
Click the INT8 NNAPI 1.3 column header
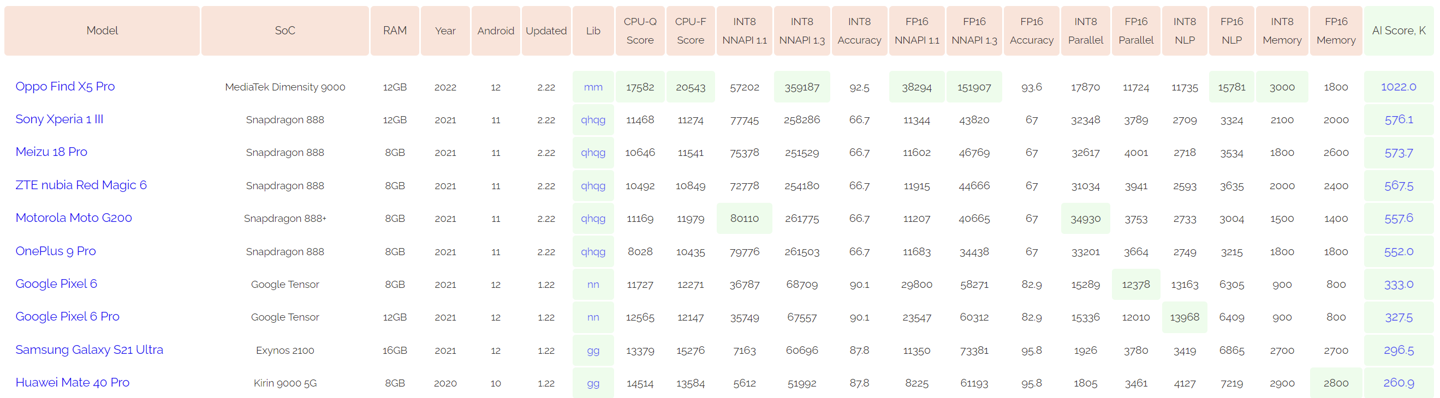click(802, 31)
